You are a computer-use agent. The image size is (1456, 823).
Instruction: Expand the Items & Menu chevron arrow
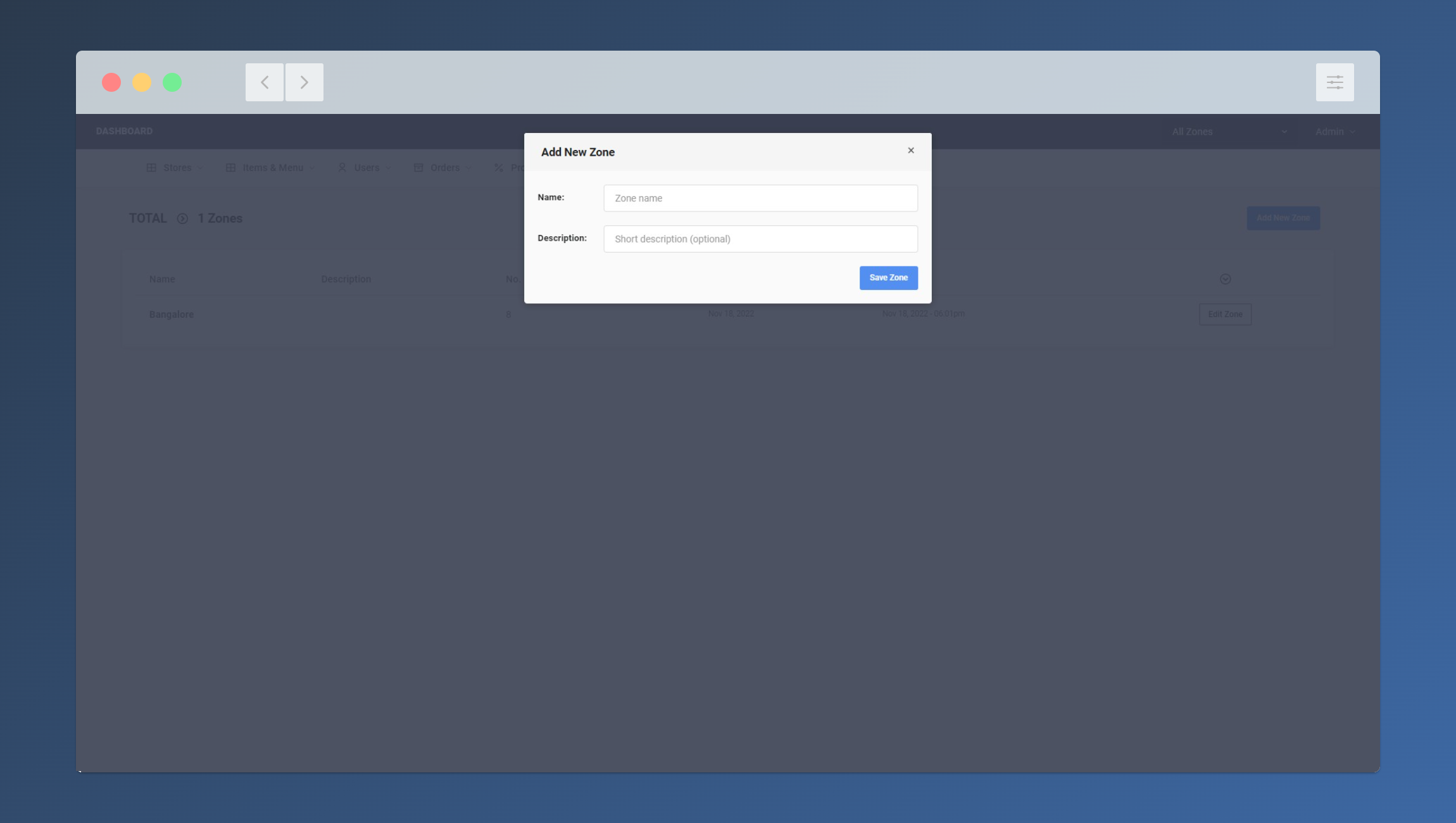[311, 168]
